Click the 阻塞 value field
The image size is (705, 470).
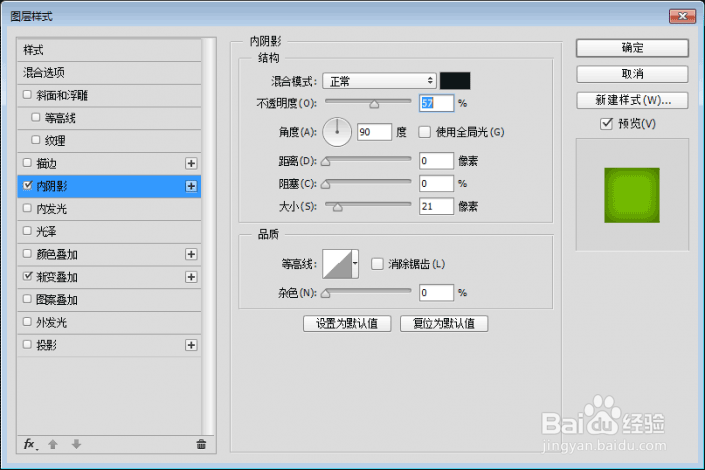437,184
